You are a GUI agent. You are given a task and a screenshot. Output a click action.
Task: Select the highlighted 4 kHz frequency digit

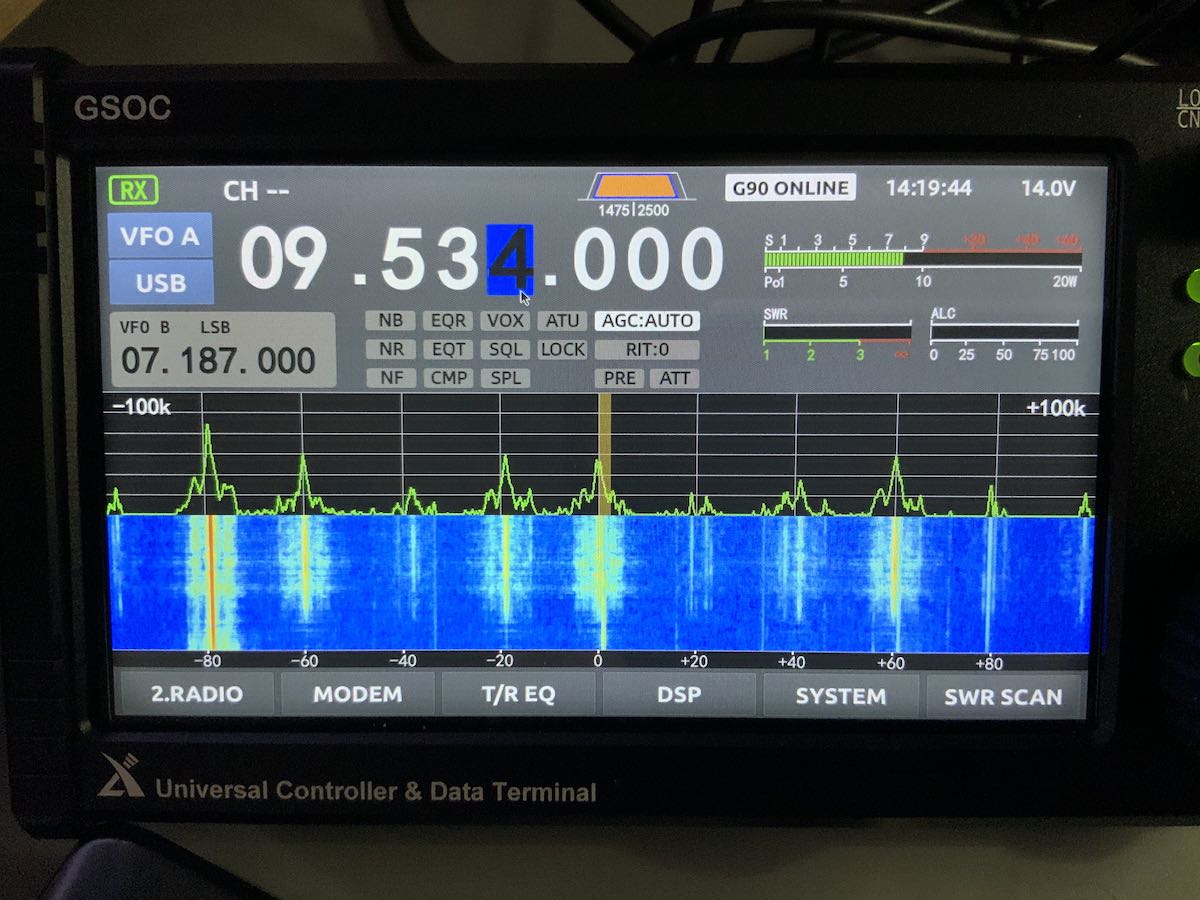pos(510,260)
